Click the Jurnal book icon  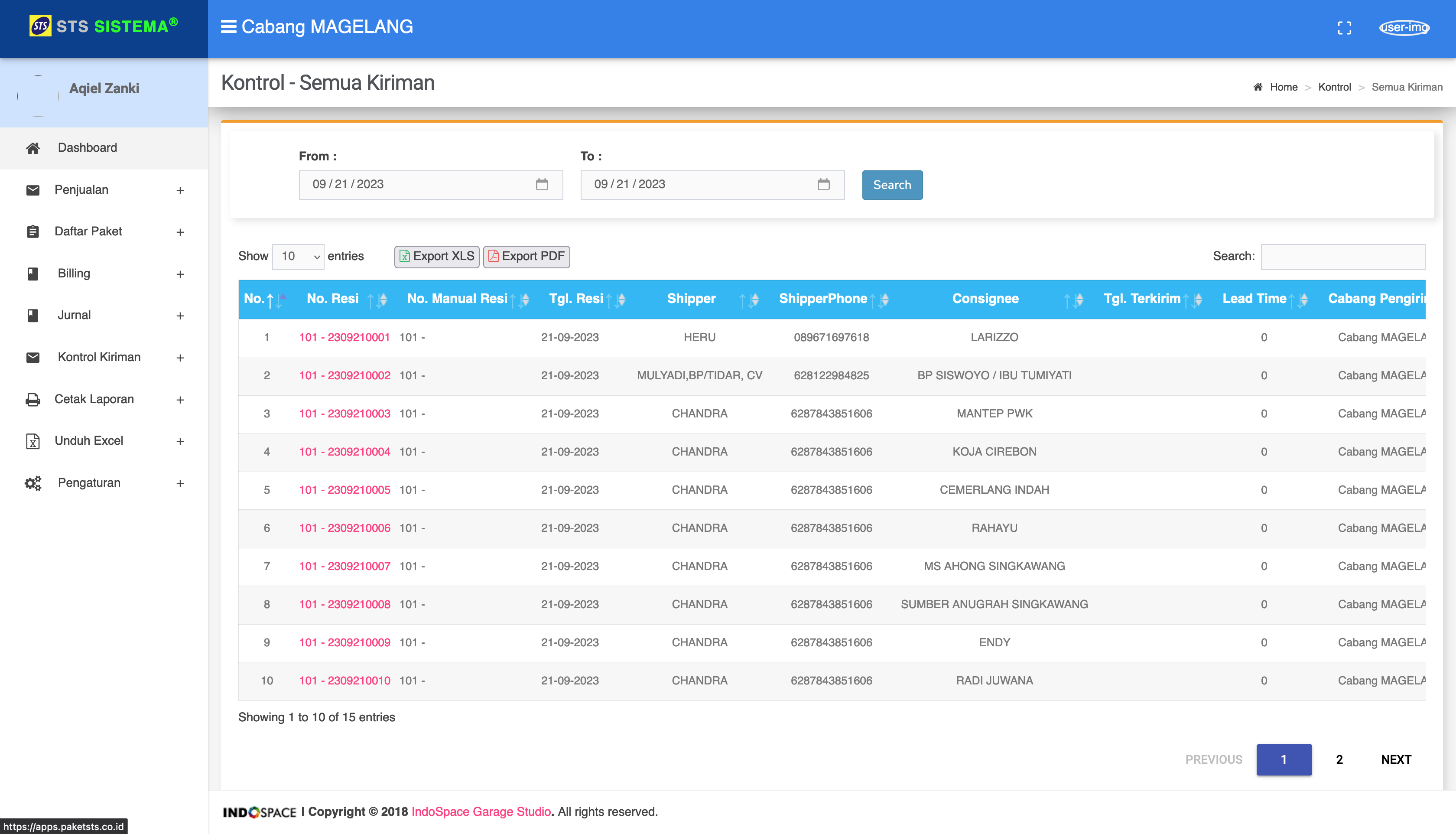[x=32, y=316]
